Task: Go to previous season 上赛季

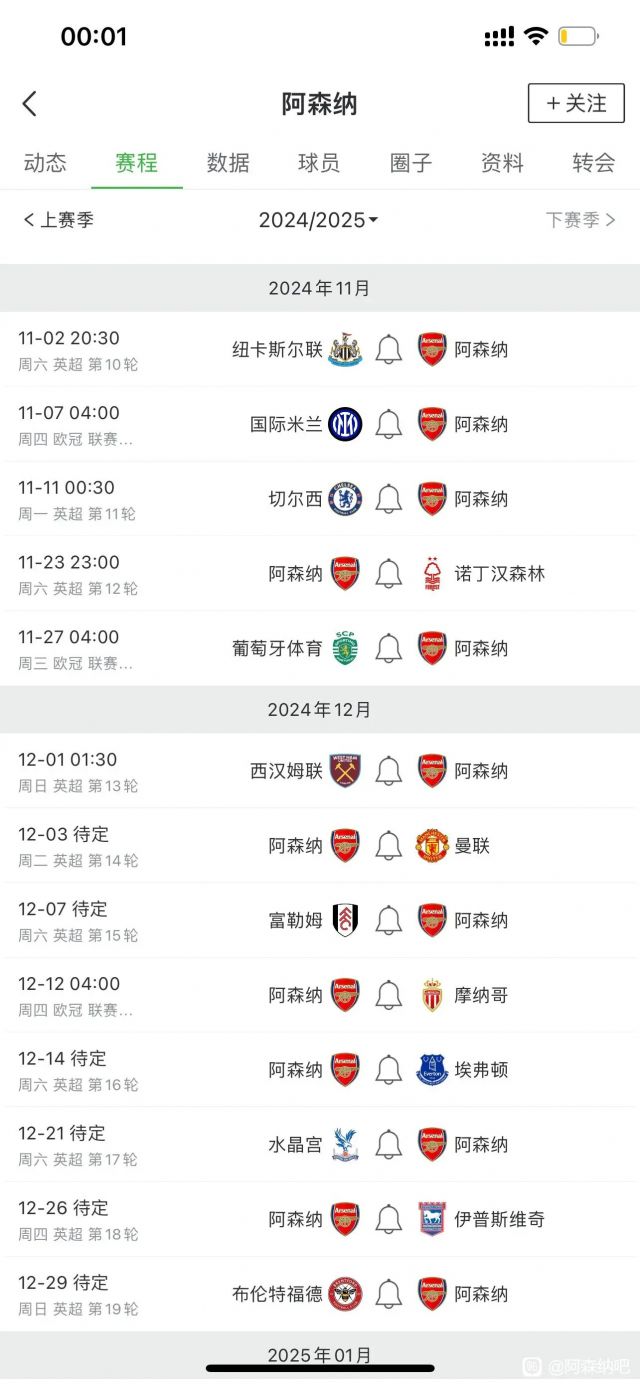Action: 58,220
